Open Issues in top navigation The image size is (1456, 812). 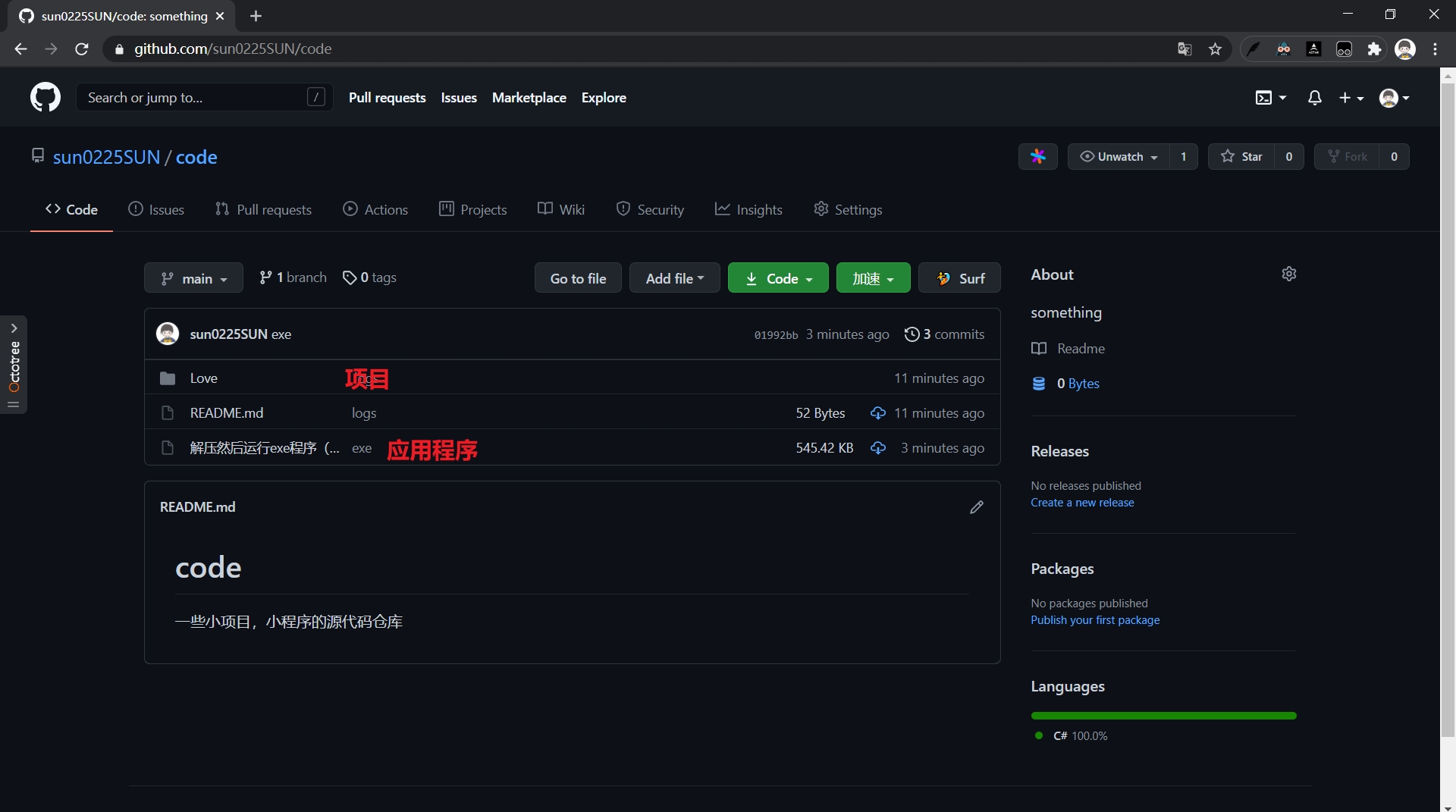coord(459,98)
